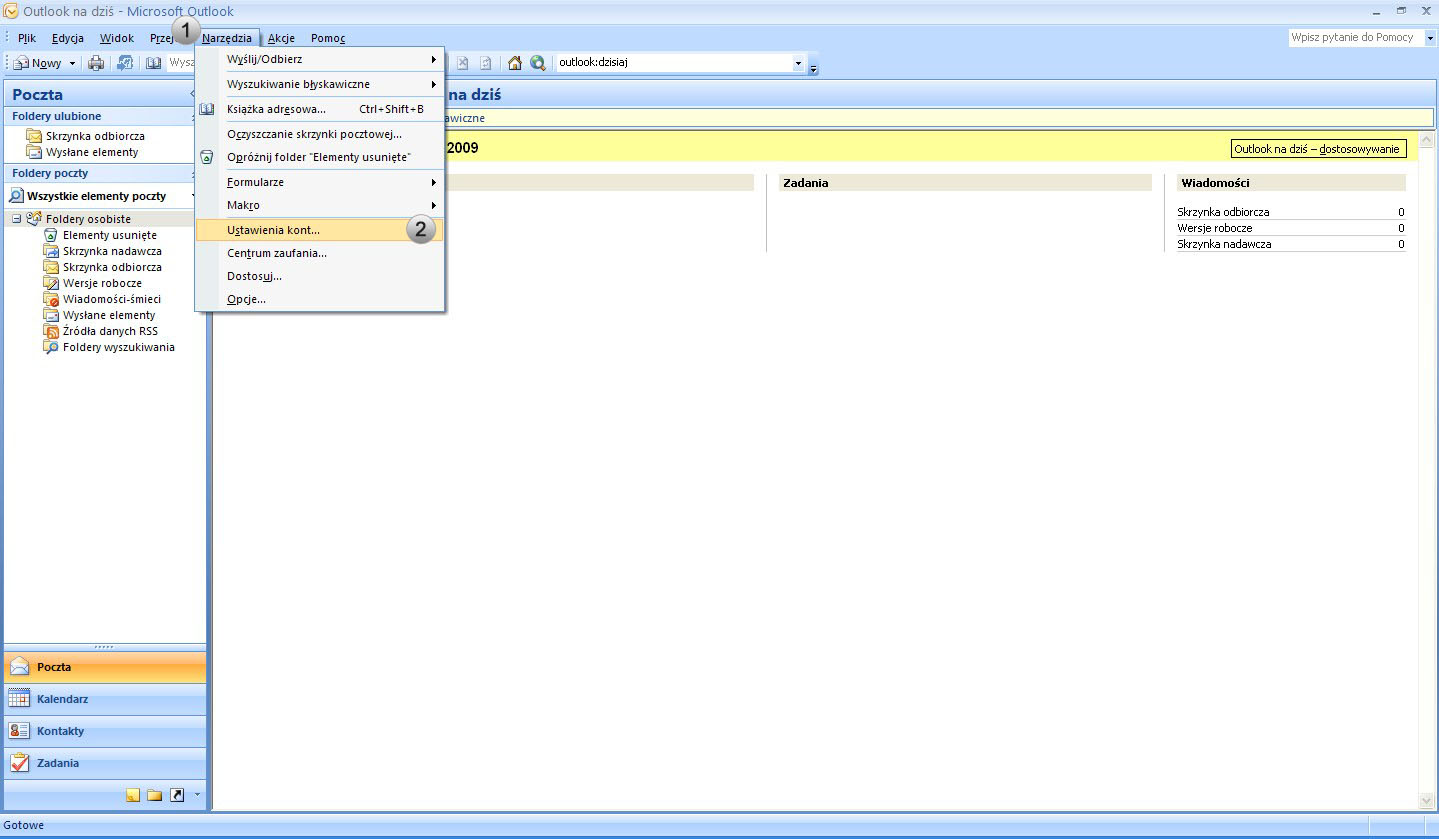Choose Oczyszczanie skrzynki pocztowej entry

coord(320,133)
